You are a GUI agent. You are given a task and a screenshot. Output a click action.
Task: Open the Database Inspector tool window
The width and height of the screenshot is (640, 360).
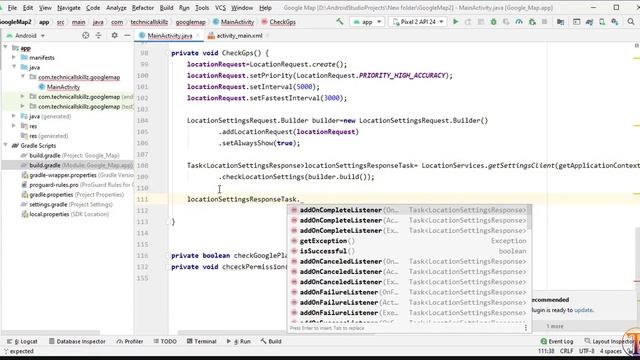point(77,341)
